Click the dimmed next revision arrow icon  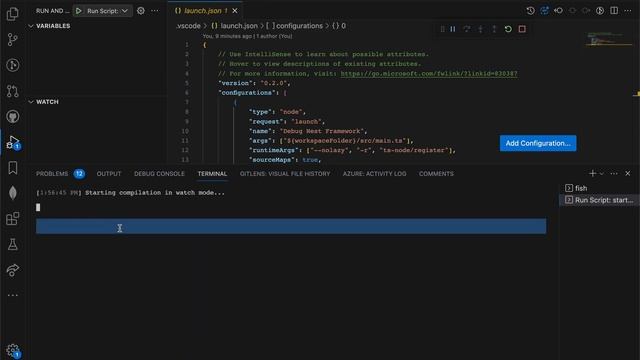point(586,11)
